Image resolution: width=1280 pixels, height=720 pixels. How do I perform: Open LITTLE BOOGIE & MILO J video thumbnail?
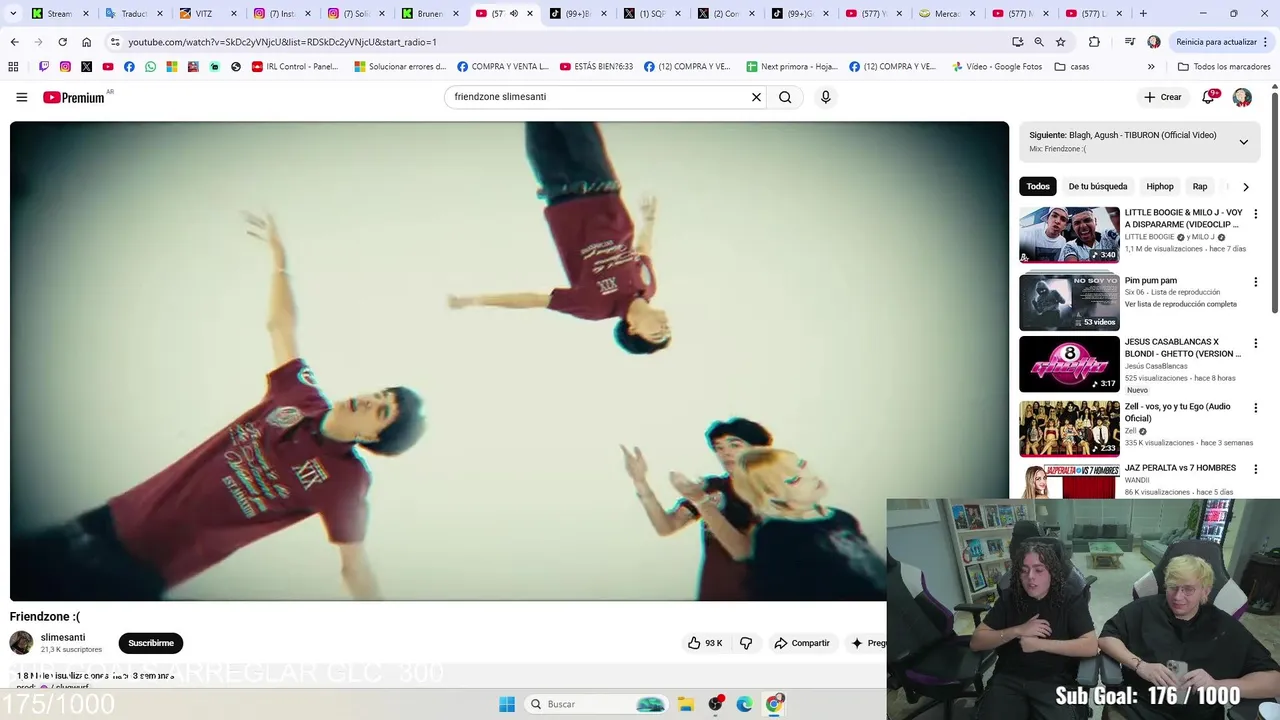click(x=1069, y=235)
